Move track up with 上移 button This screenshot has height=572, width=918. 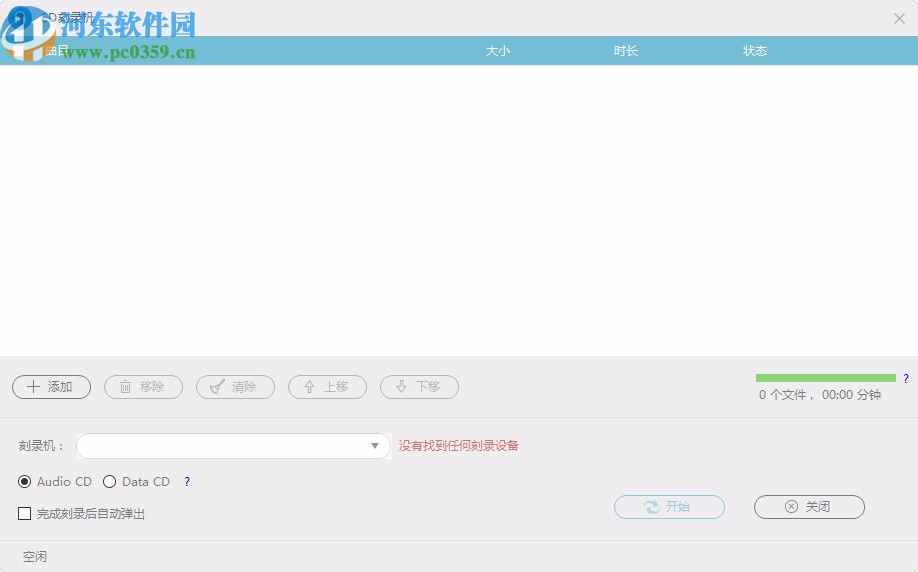pos(327,387)
